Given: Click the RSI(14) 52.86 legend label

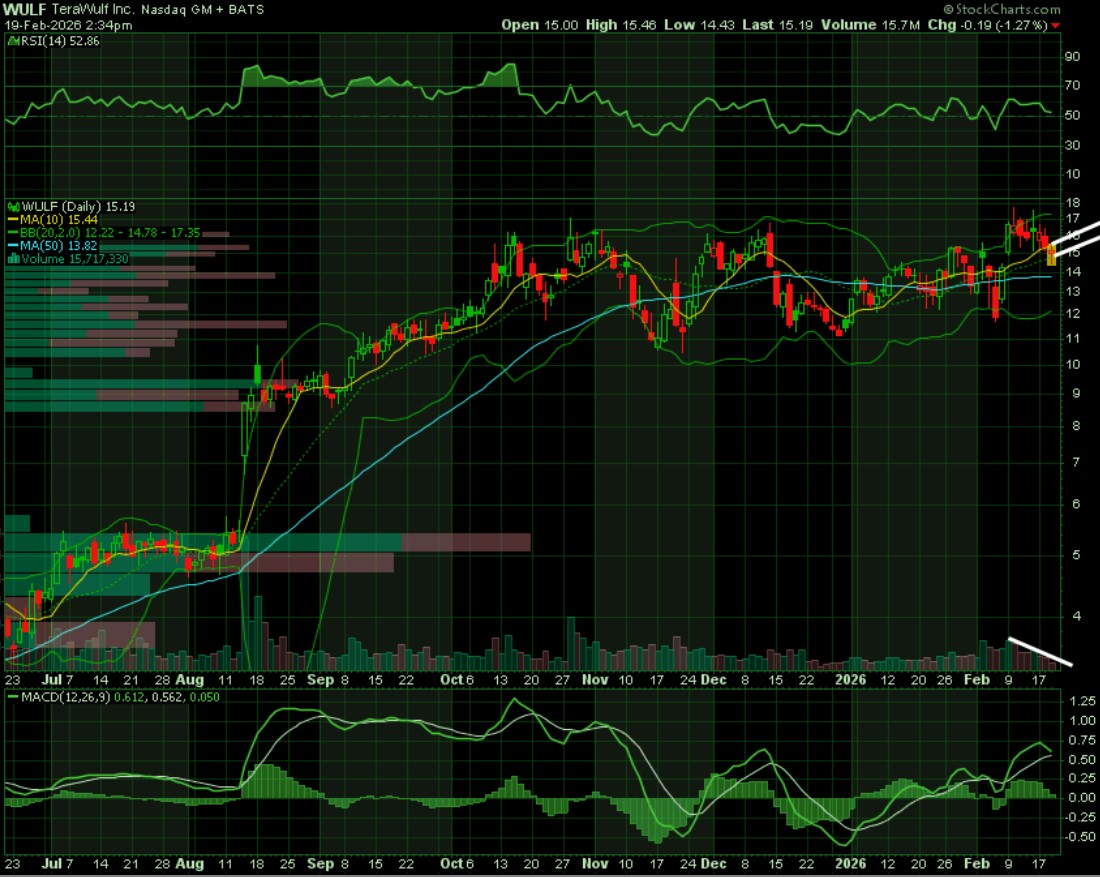Looking at the screenshot, I should 60,41.
